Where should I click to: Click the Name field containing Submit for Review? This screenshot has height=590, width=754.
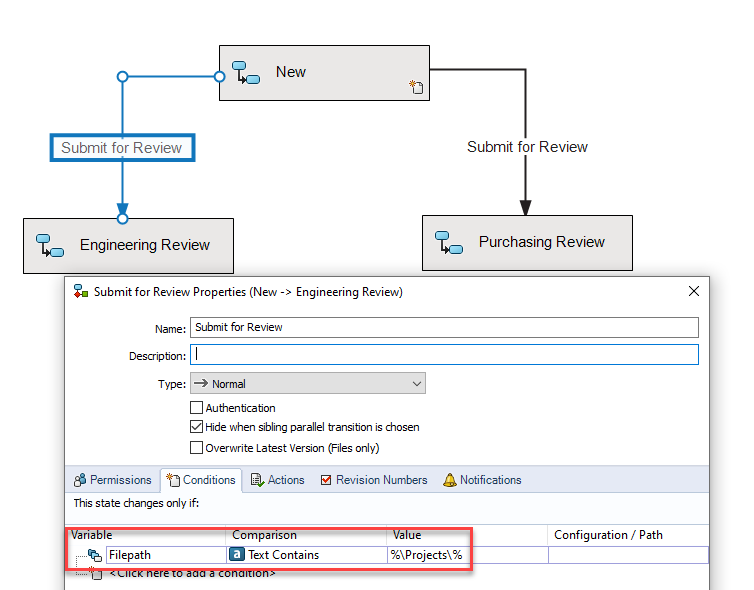(444, 327)
